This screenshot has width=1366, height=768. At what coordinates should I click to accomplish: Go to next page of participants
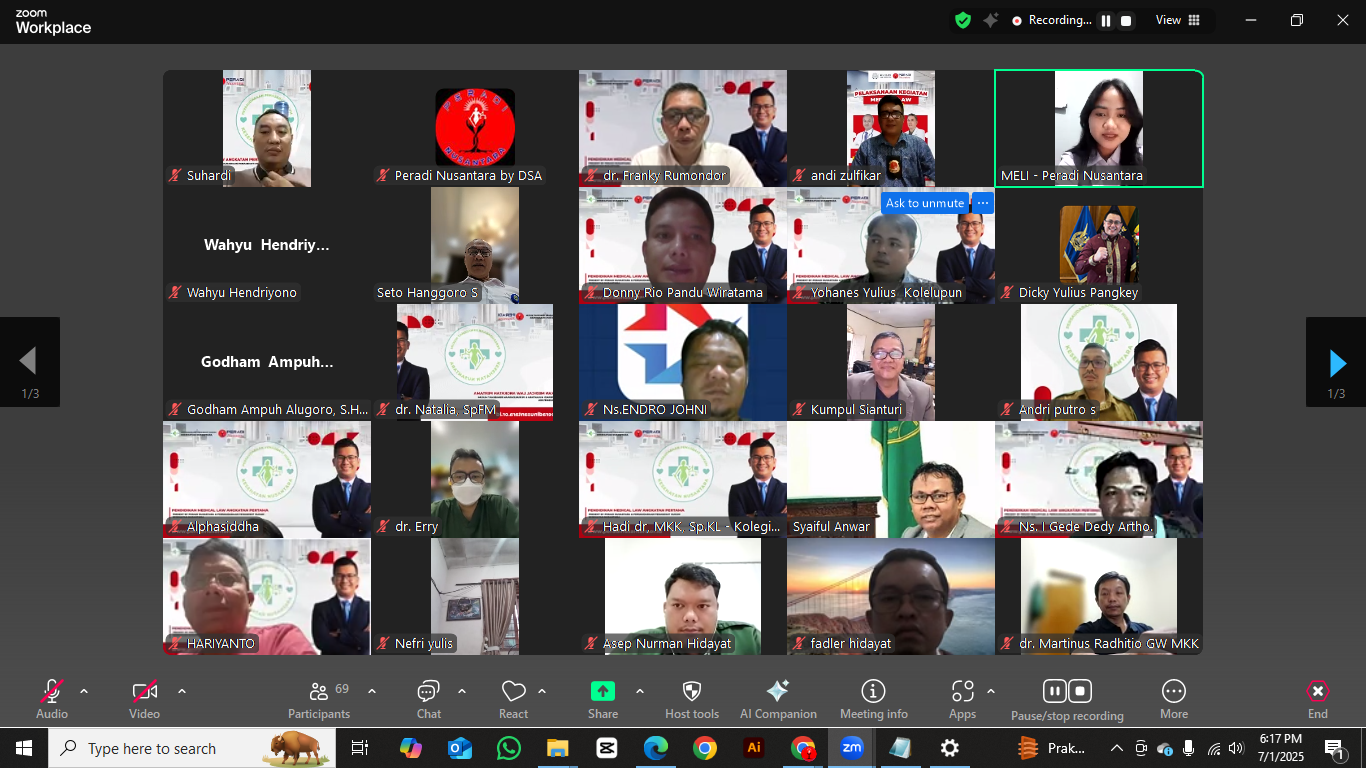1336,362
